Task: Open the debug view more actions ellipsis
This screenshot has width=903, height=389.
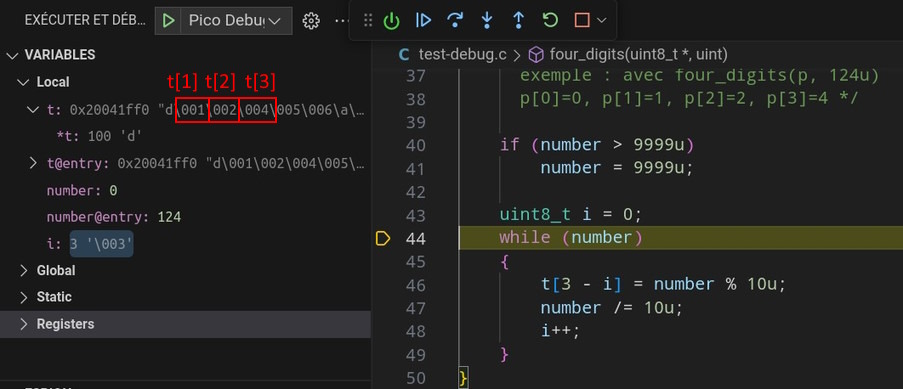Action: 342,21
